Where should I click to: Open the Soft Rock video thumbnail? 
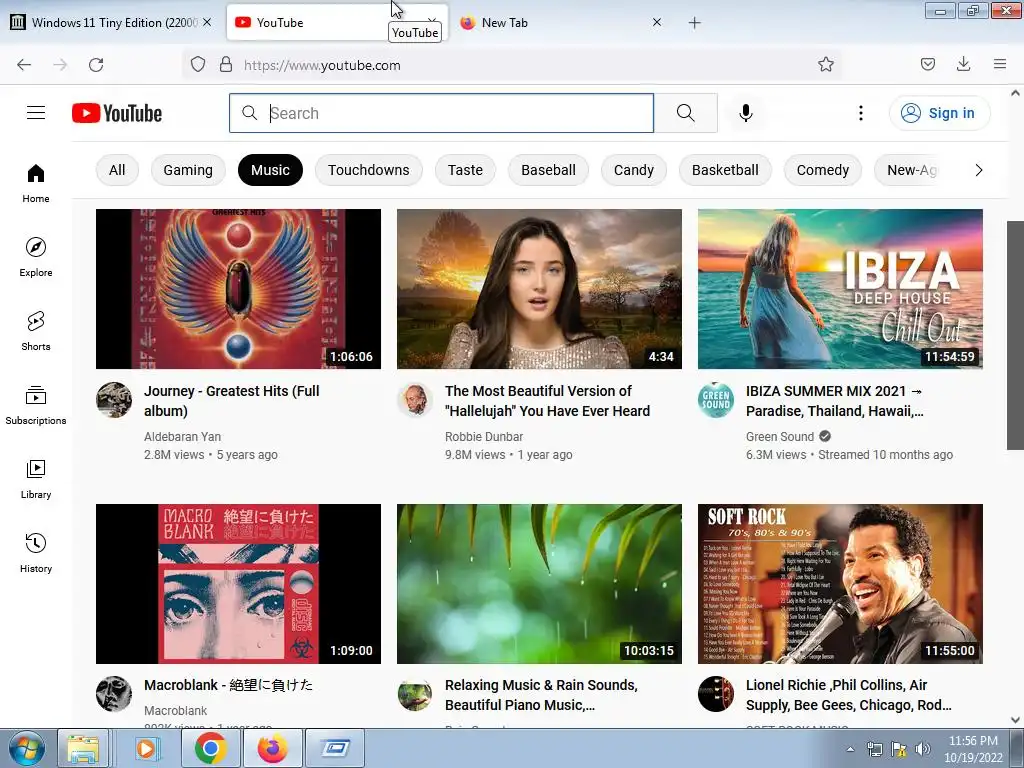(840, 584)
